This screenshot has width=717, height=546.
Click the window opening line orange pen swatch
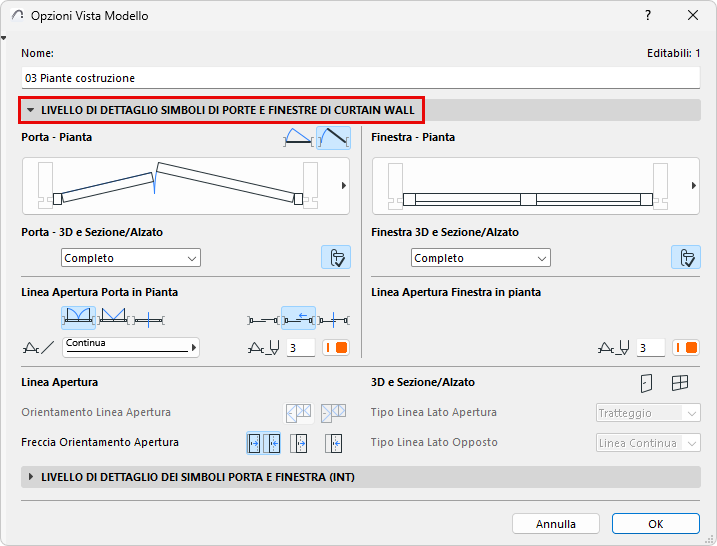coord(686,348)
